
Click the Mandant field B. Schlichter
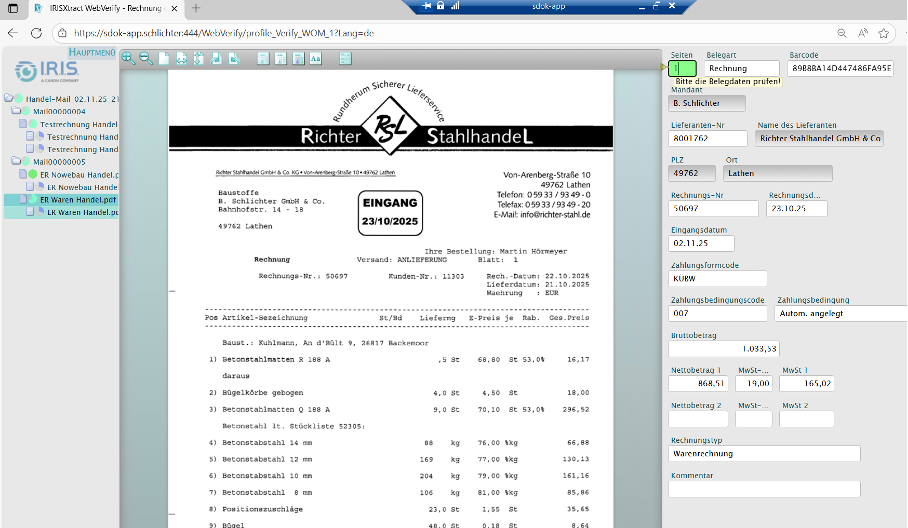707,103
